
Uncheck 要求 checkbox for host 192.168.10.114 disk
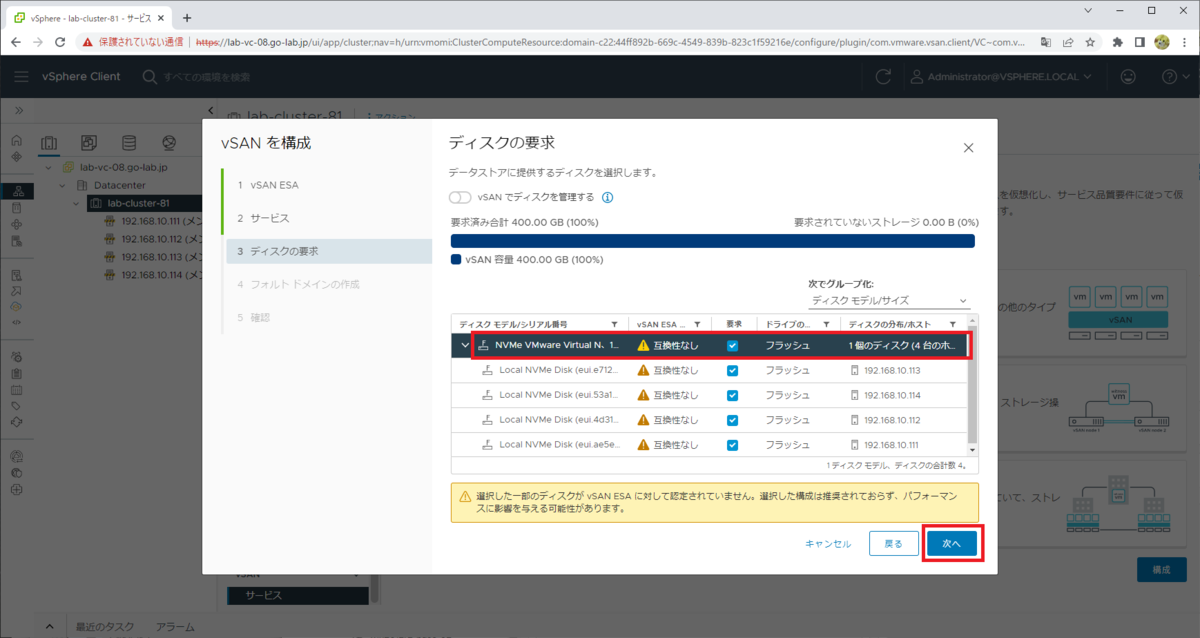[x=733, y=395]
